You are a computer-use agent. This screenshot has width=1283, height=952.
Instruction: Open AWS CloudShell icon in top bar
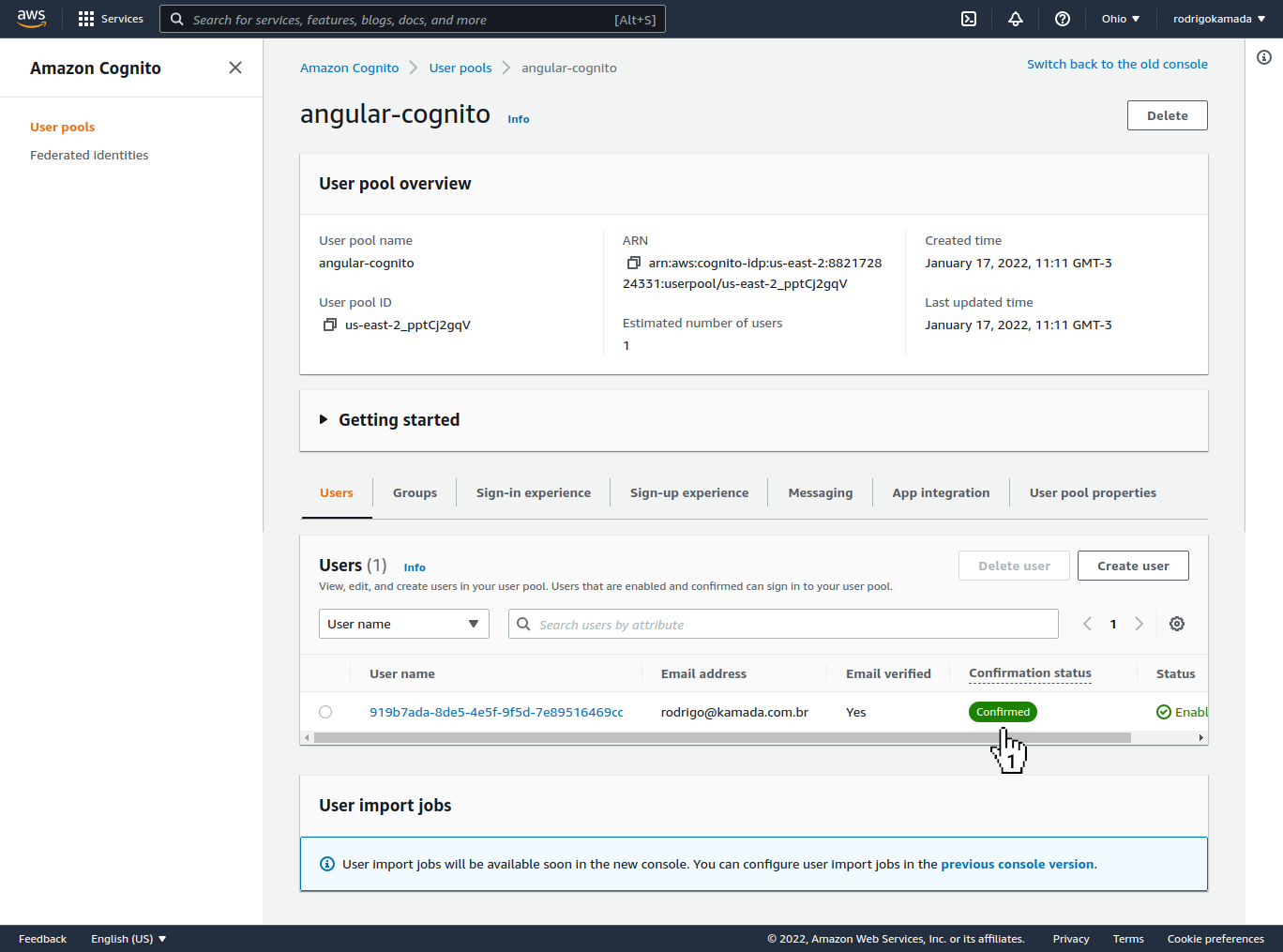point(969,19)
